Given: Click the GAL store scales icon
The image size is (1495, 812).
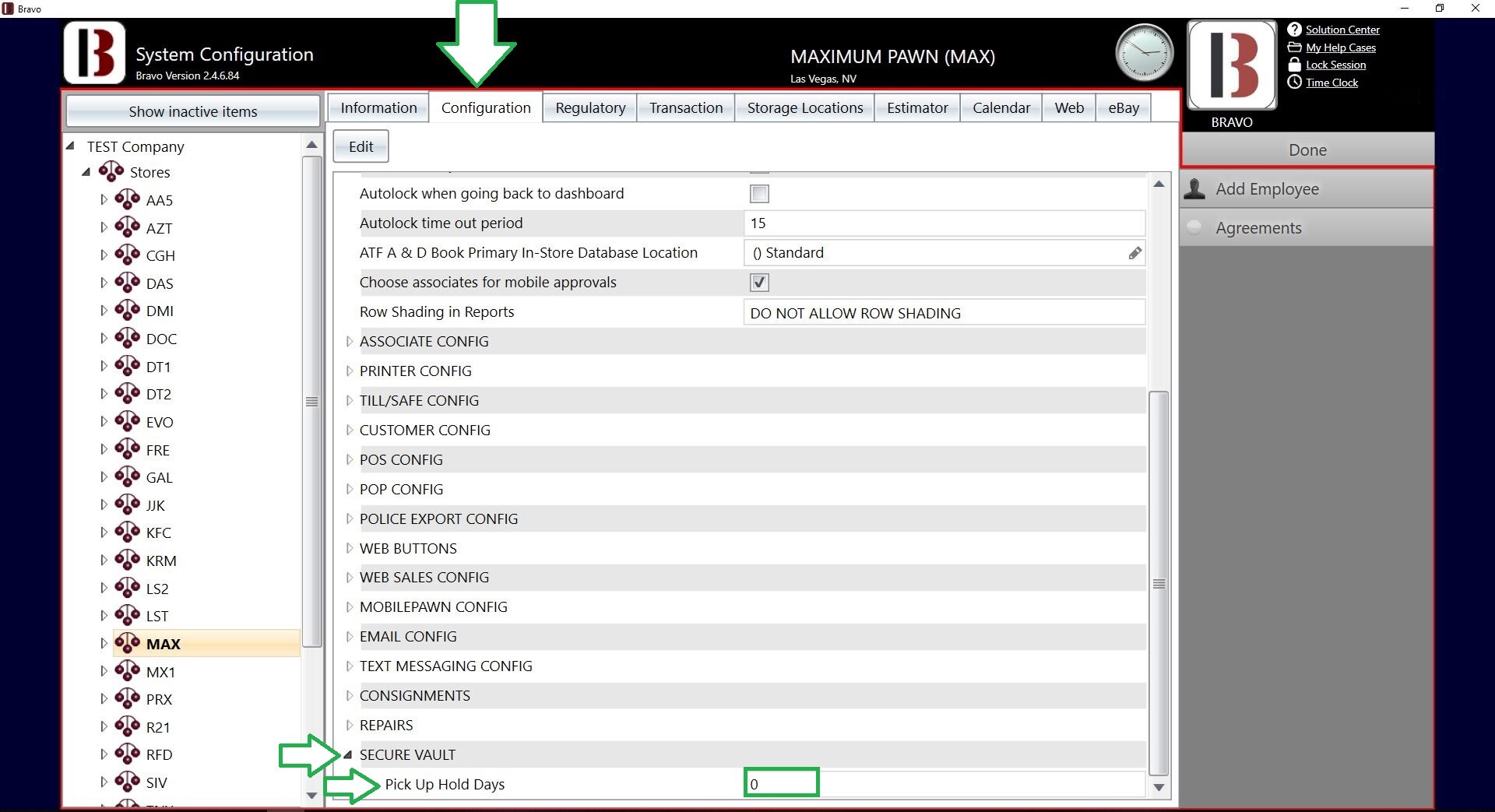Looking at the screenshot, I should (x=128, y=476).
